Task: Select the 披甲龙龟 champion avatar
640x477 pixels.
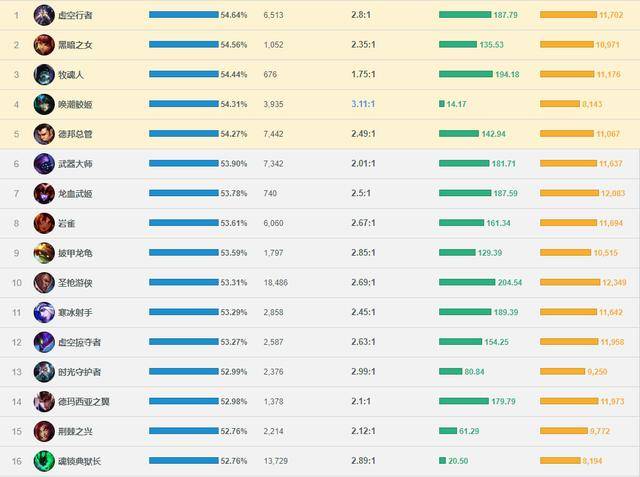Action: tap(44, 252)
